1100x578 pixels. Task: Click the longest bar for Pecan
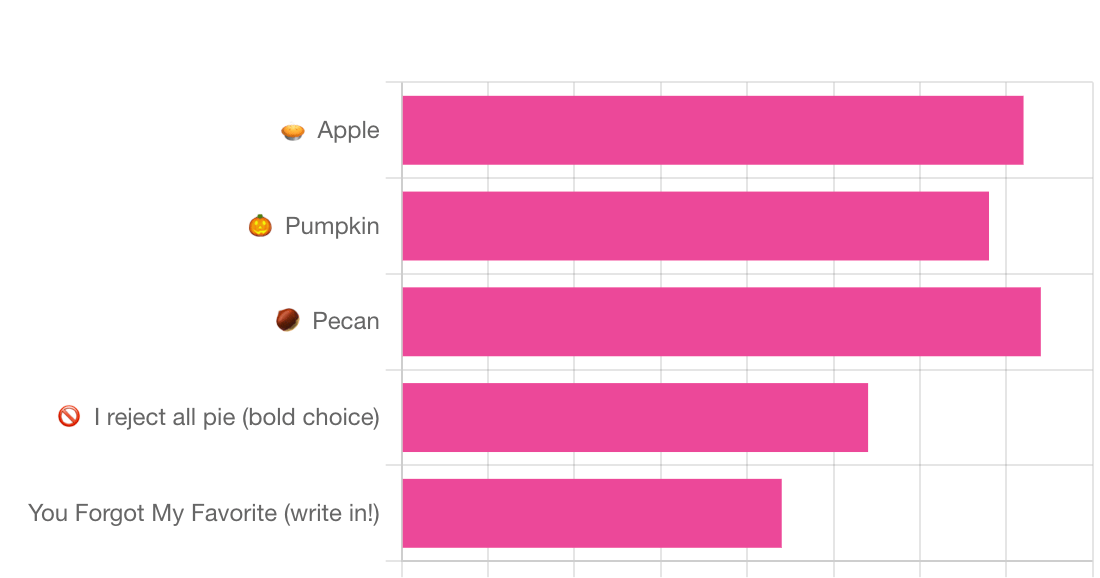coord(721,321)
